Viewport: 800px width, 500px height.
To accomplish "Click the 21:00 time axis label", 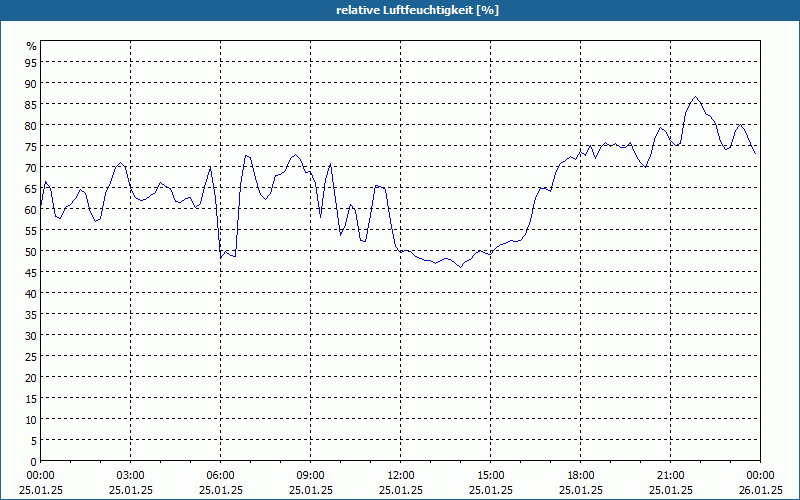I will pos(670,476).
